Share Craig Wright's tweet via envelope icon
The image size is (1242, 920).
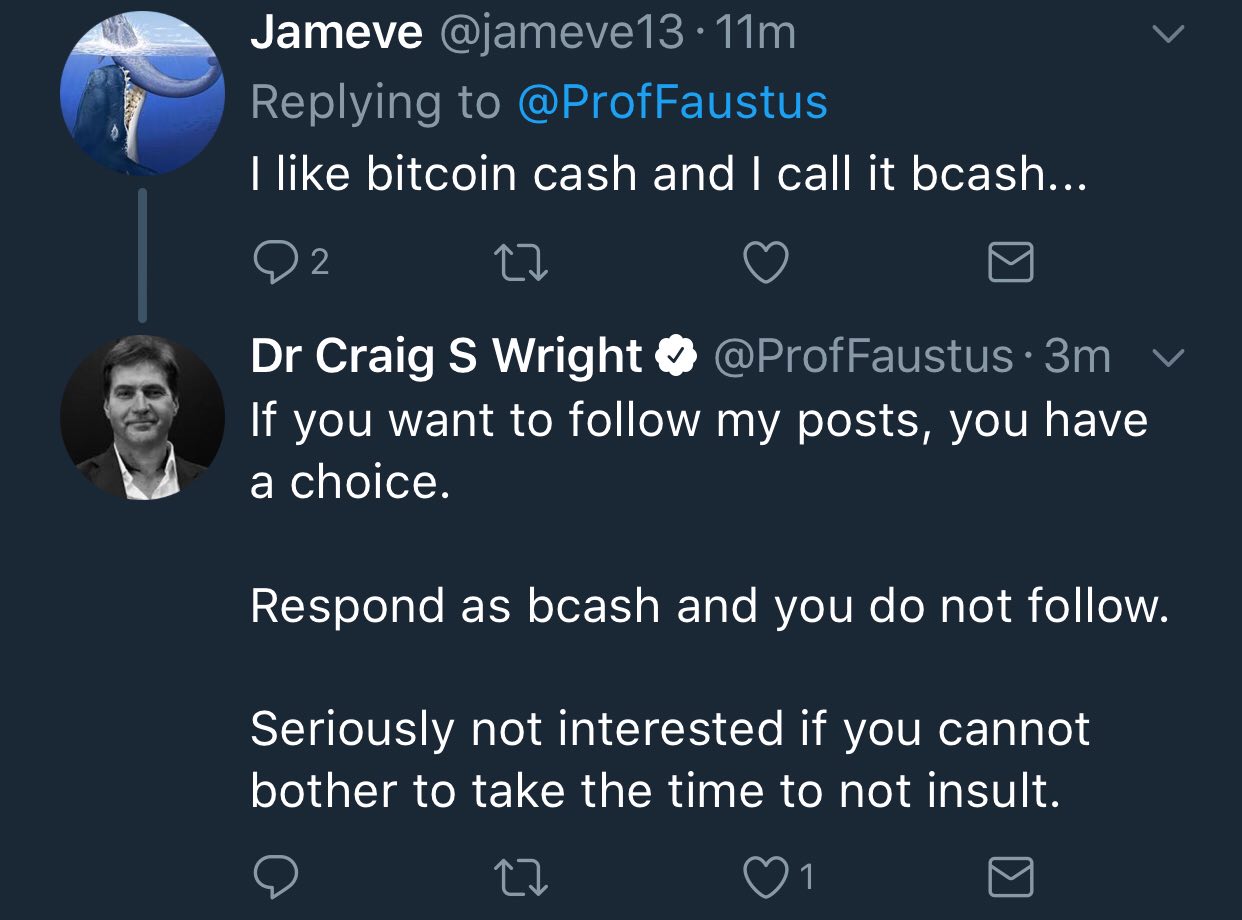pyautogui.click(x=1010, y=878)
